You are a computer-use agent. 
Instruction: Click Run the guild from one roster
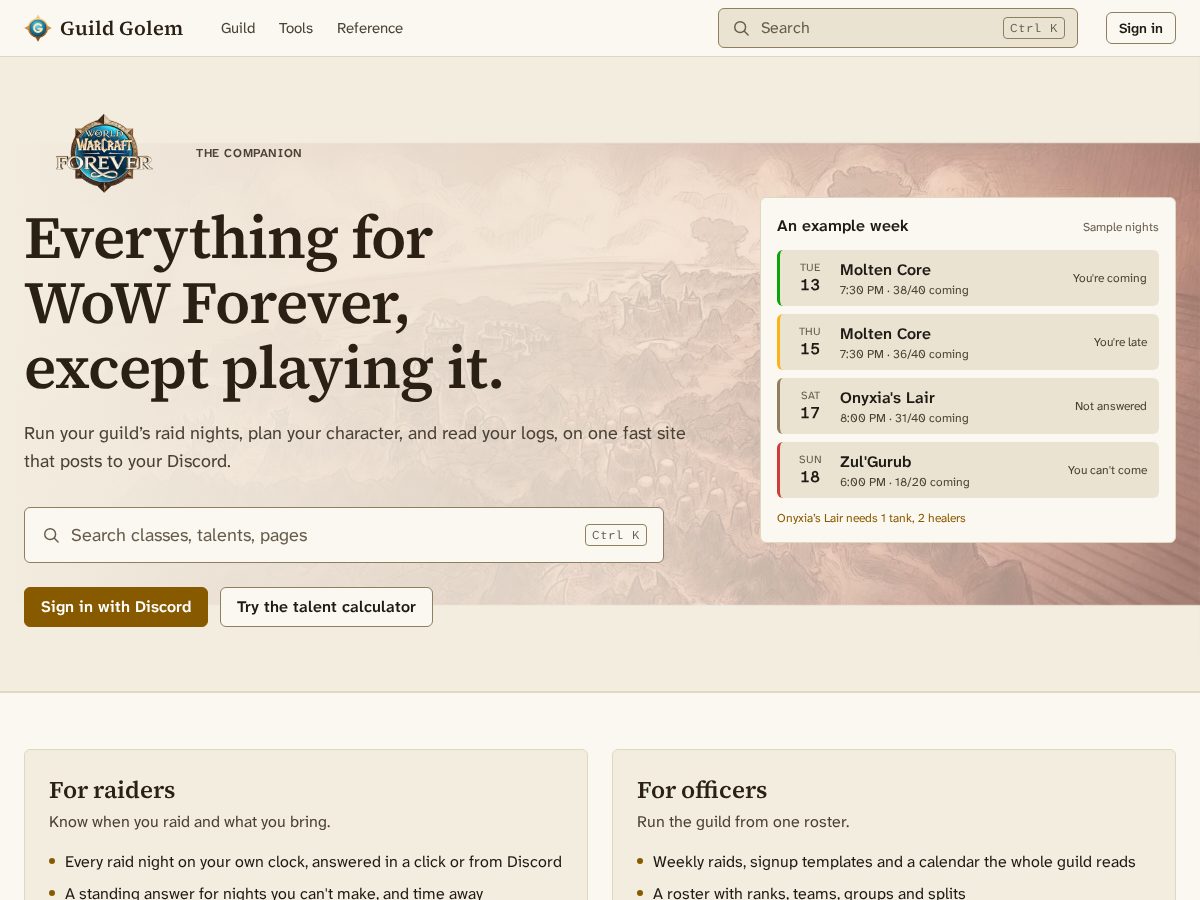[x=743, y=822]
